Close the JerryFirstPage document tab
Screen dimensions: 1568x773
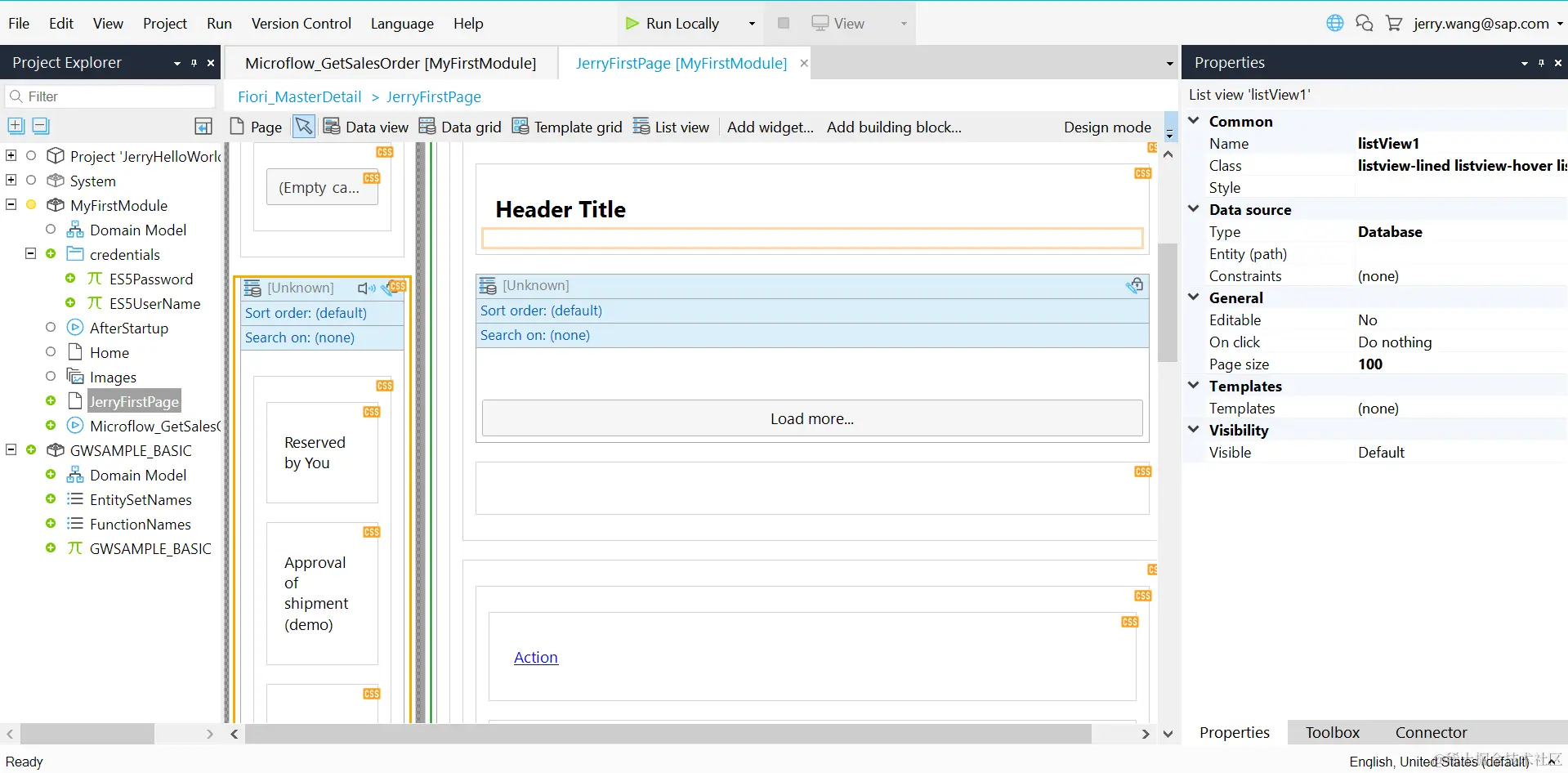pyautogui.click(x=804, y=63)
